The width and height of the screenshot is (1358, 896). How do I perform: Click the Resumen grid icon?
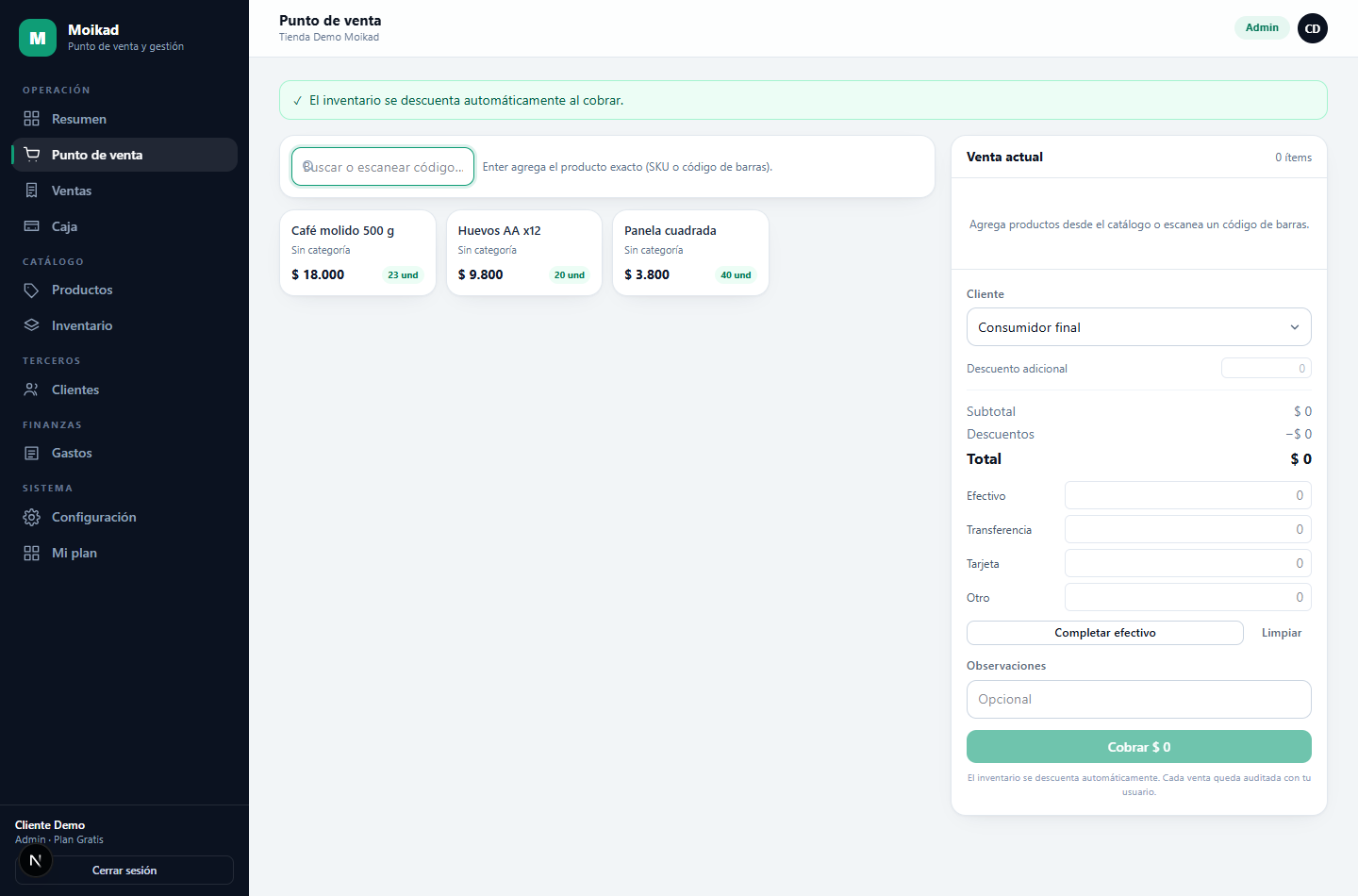click(x=32, y=119)
